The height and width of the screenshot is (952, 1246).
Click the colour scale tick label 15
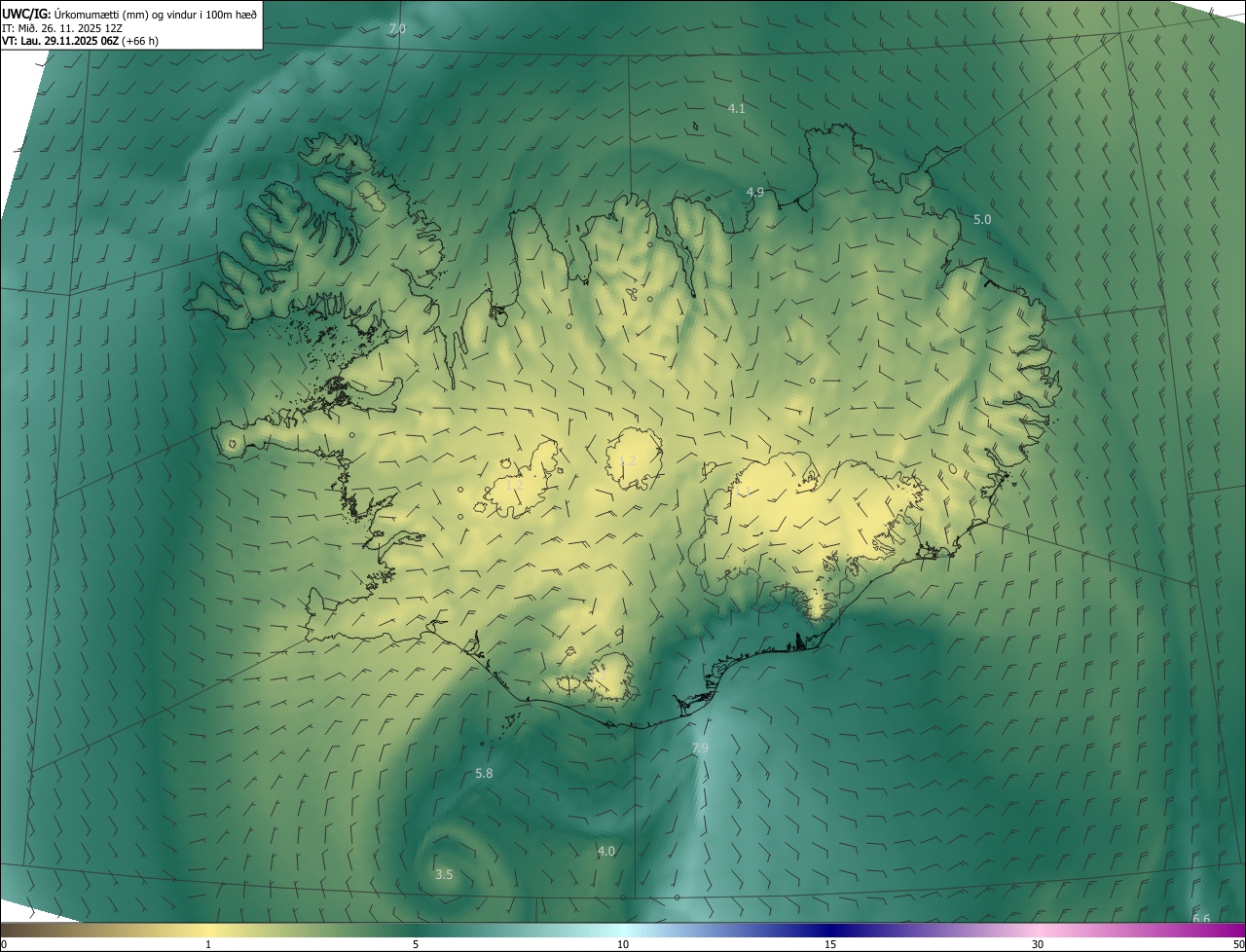pos(830,945)
